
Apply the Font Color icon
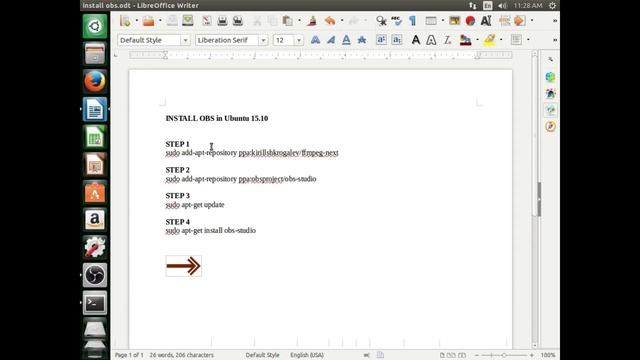465,40
